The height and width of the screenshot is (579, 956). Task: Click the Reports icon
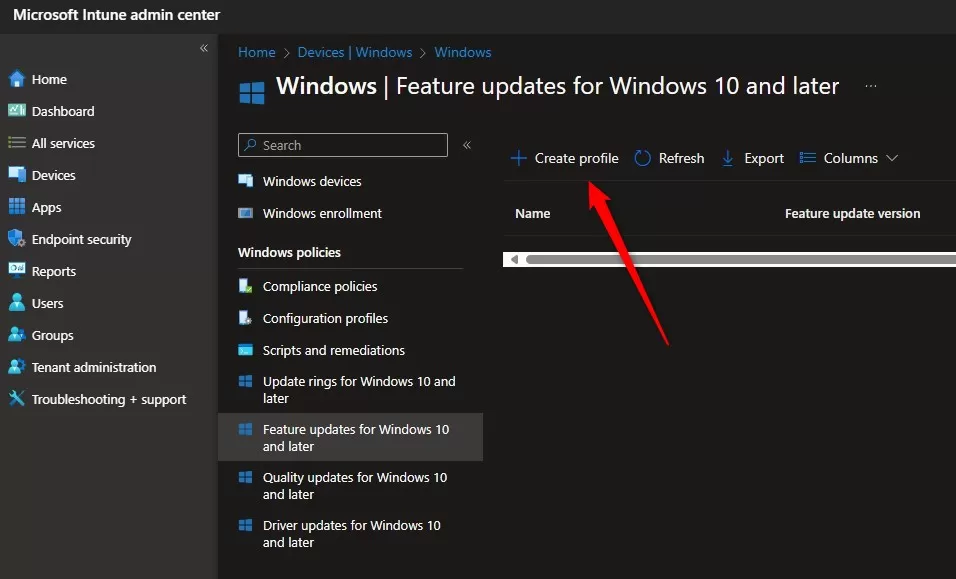click(x=17, y=270)
